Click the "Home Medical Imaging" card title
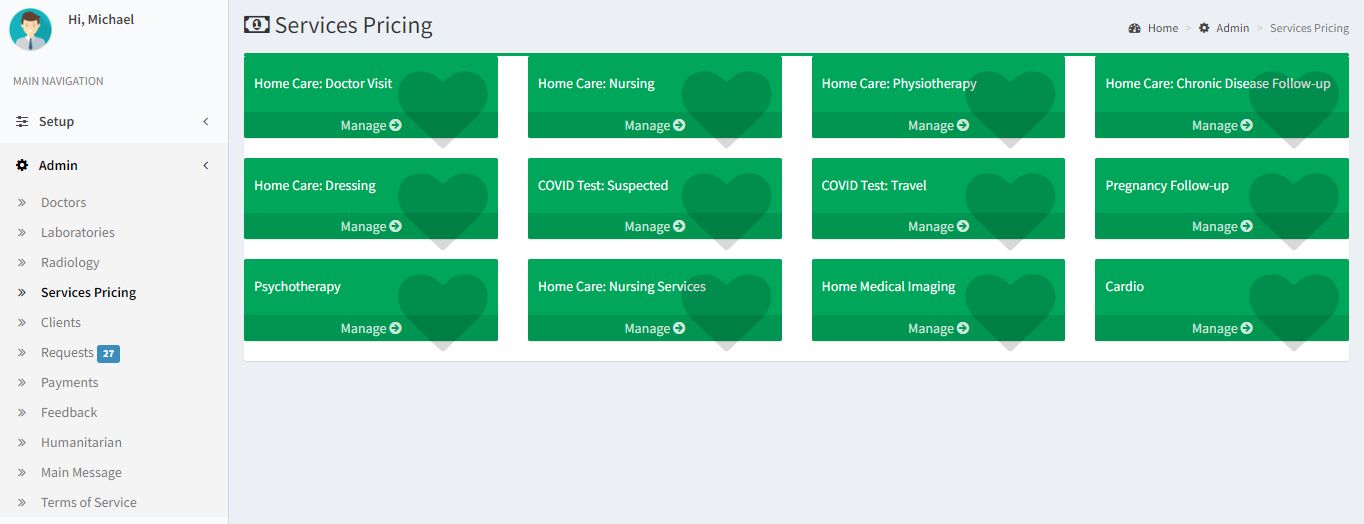 point(888,286)
